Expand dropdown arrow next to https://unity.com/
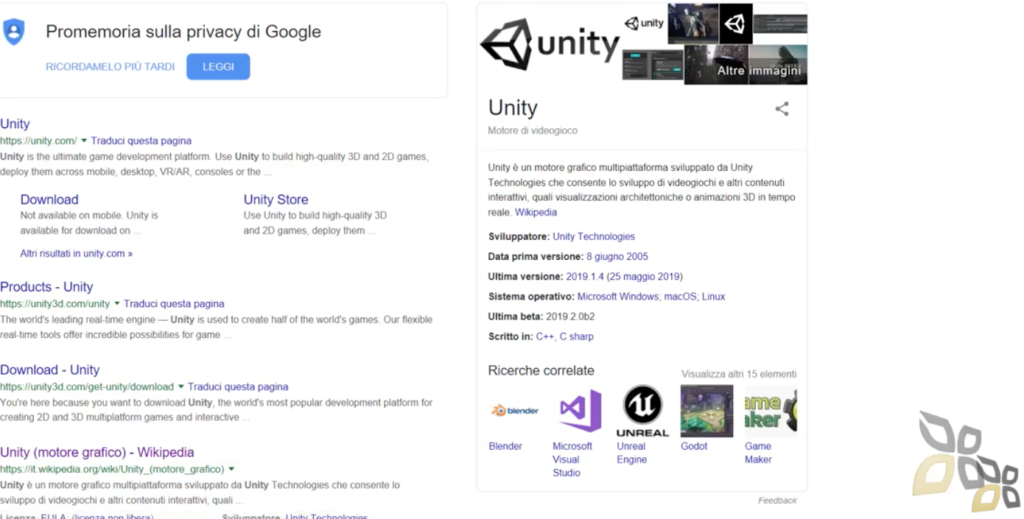 tap(84, 140)
